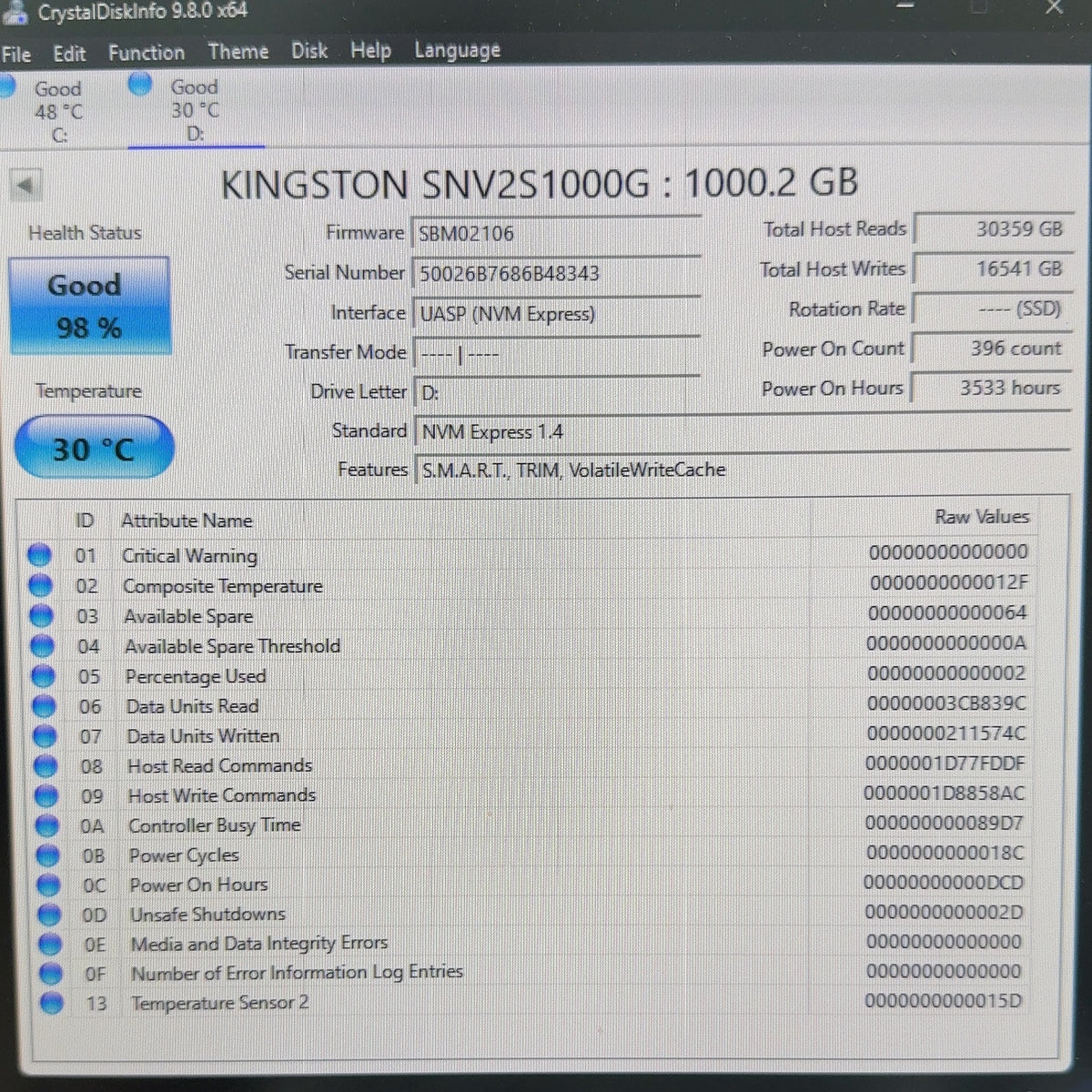Click the status dot for Available Spare Threshold
This screenshot has width=1092, height=1092.
42,646
